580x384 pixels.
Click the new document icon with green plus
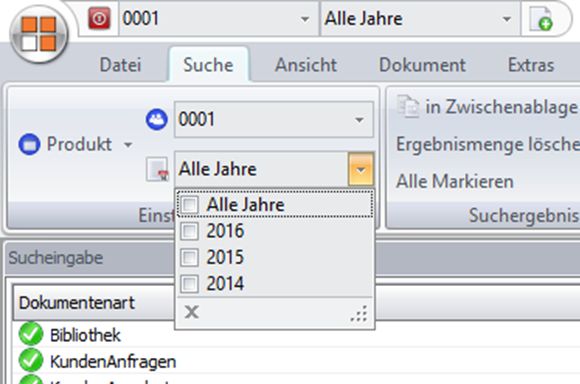pos(541,19)
